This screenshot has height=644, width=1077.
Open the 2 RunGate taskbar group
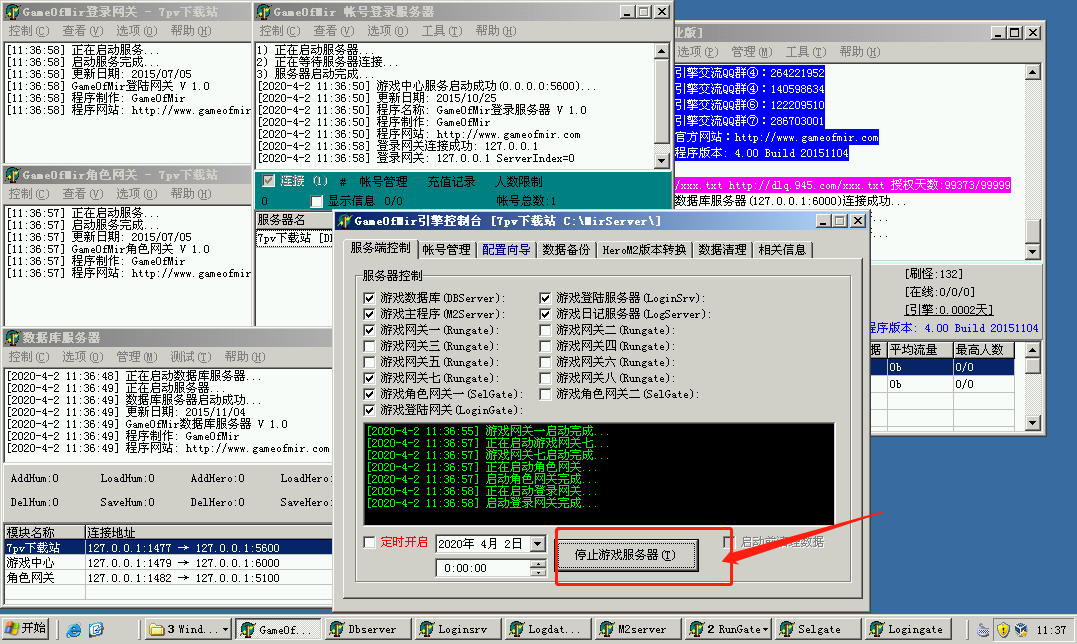(729, 629)
